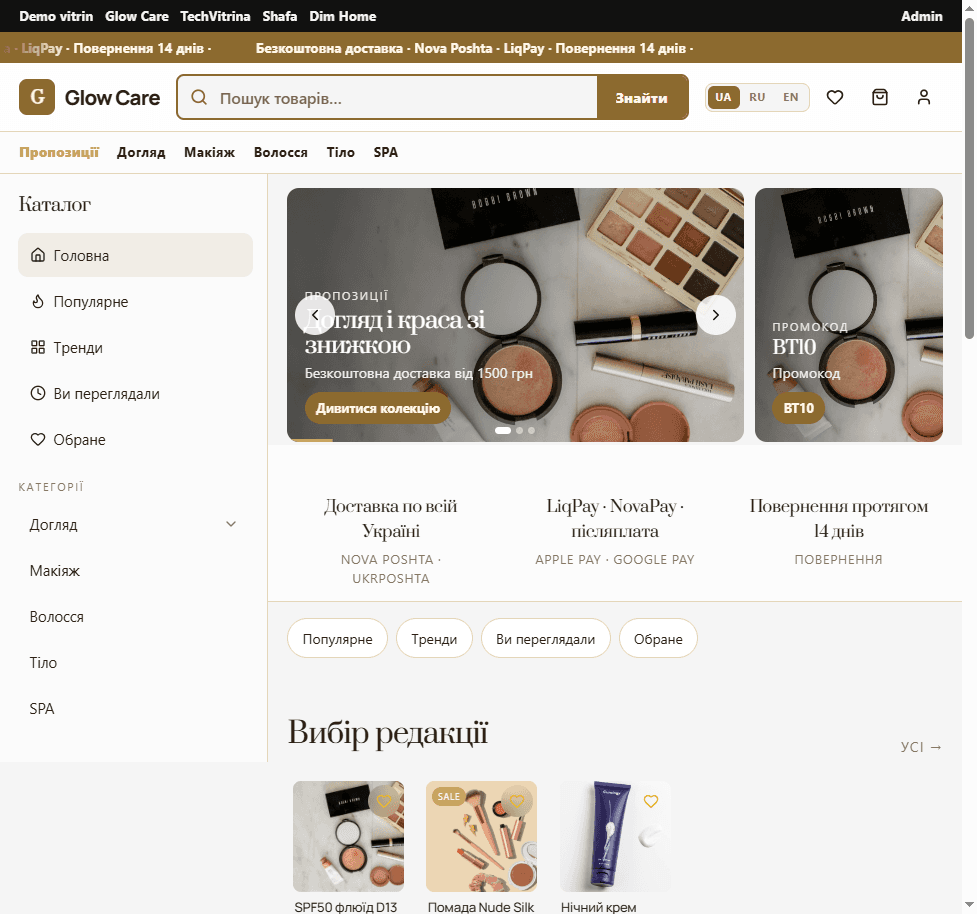Select the Ви переглядали filter chip

pos(545,639)
